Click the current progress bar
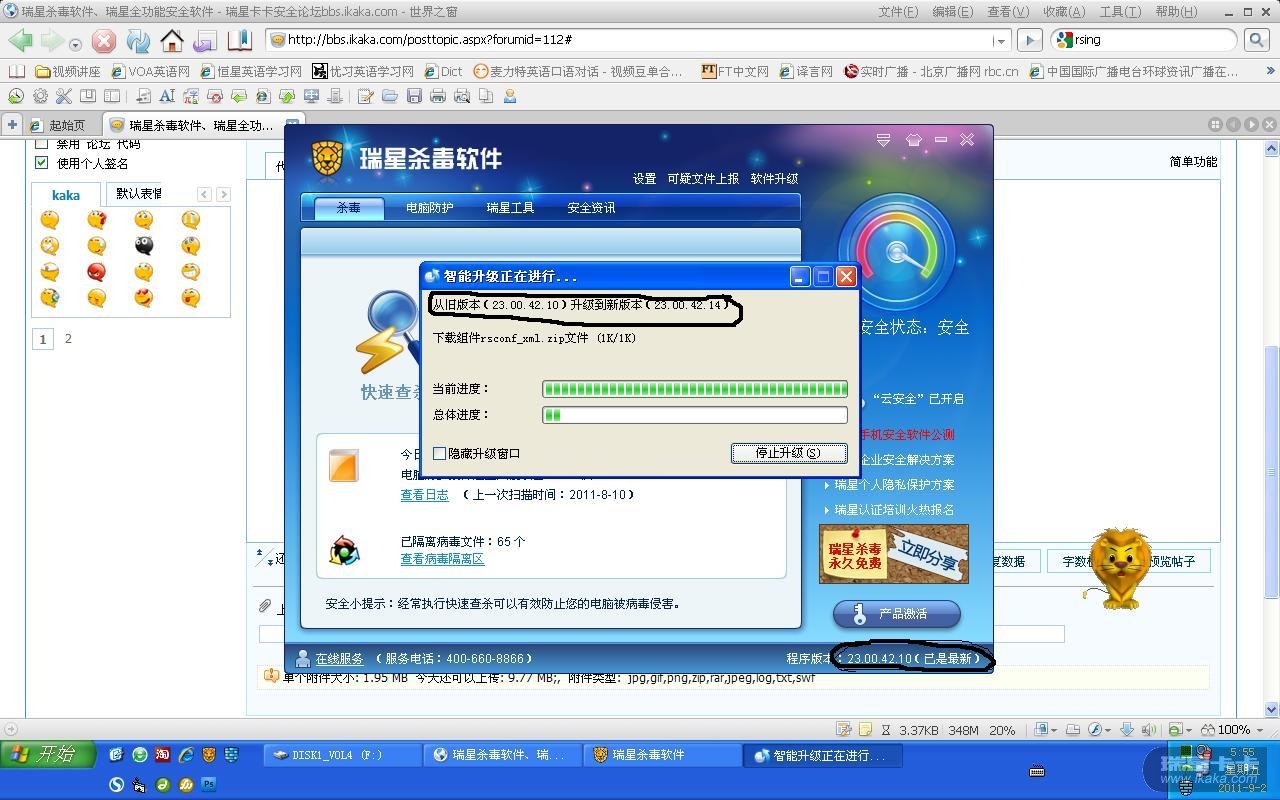Viewport: 1280px width, 800px height. [695, 389]
